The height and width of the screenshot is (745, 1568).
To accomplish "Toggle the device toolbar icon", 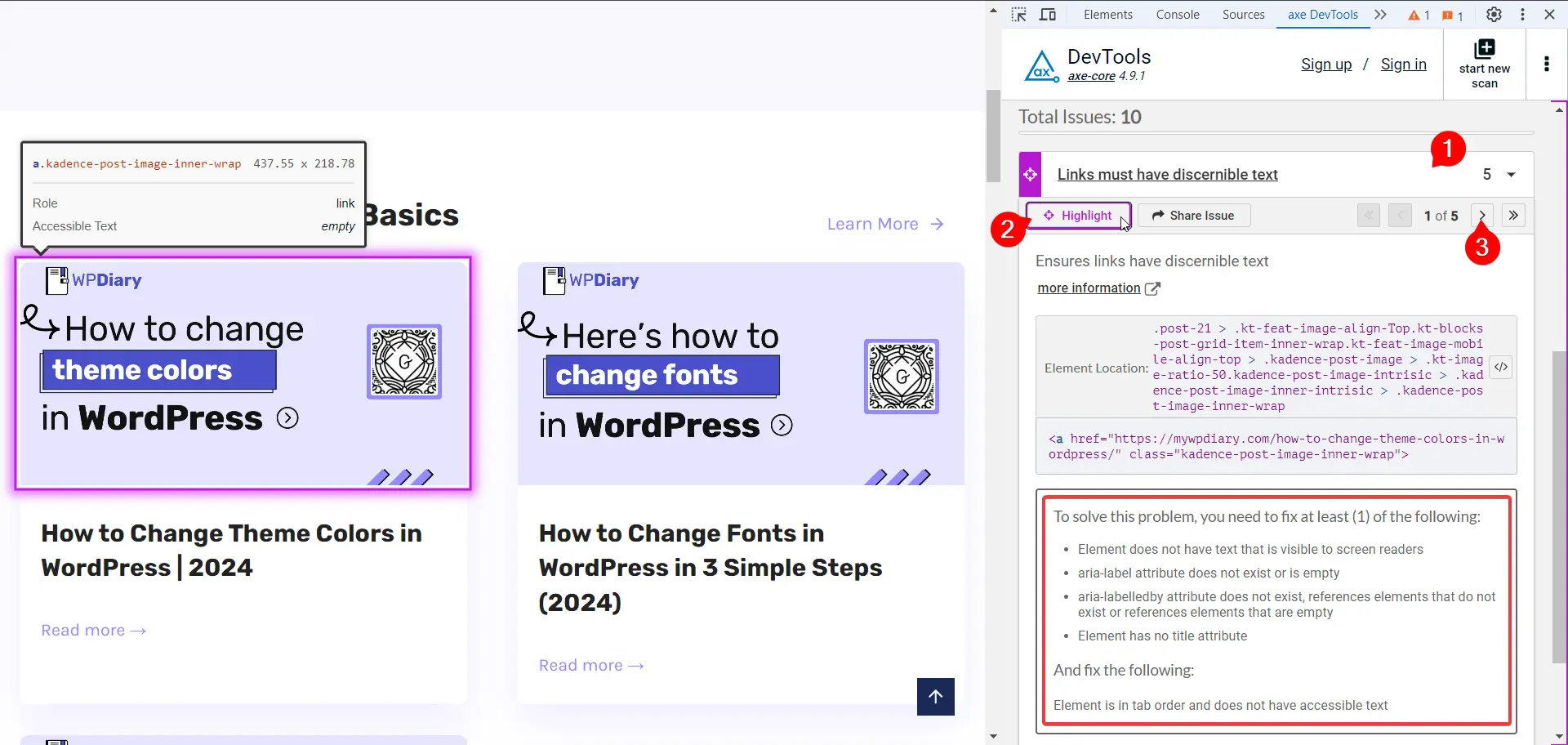I will point(1048,15).
